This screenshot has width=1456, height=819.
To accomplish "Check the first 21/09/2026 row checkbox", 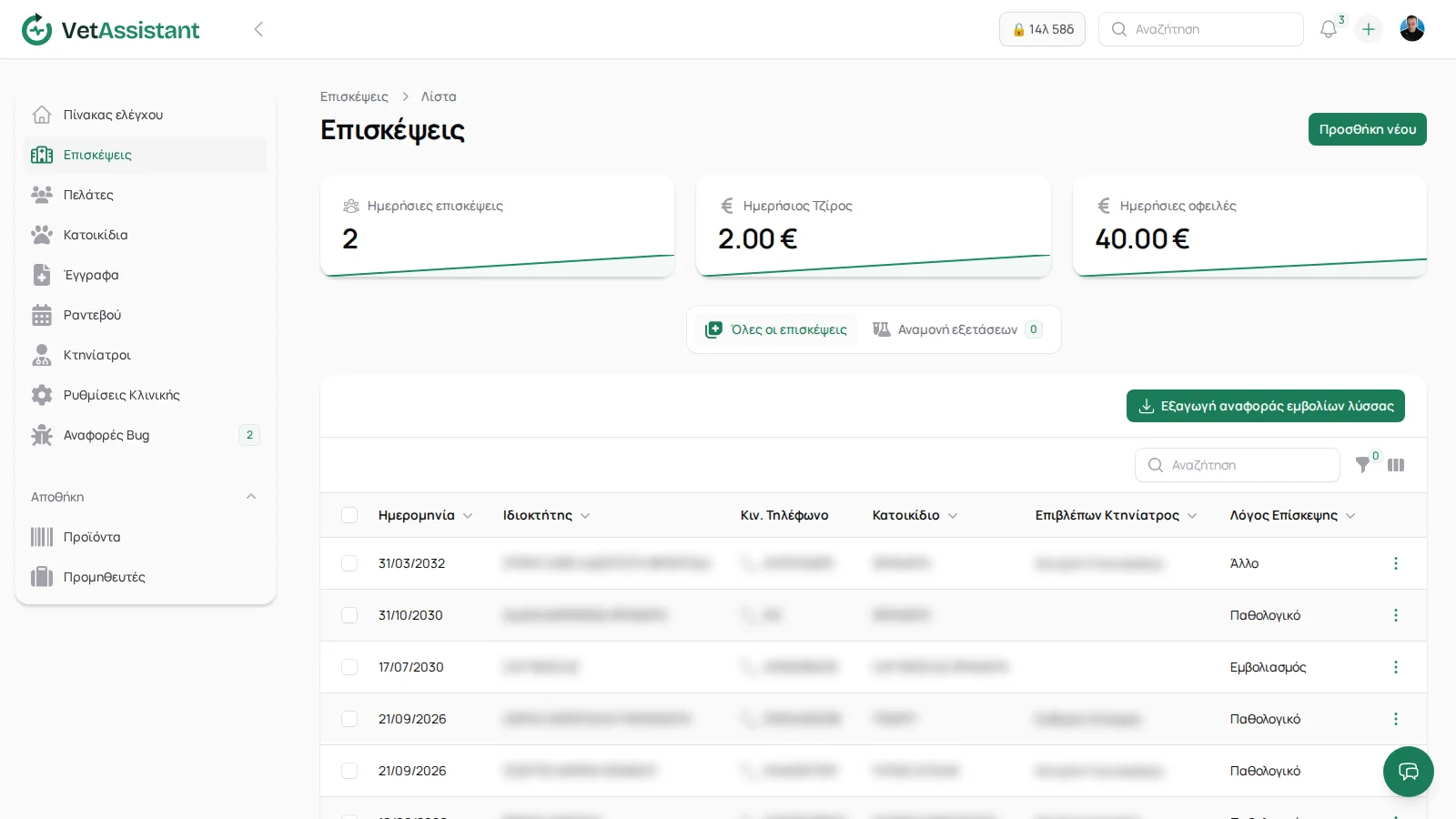I will point(349,719).
